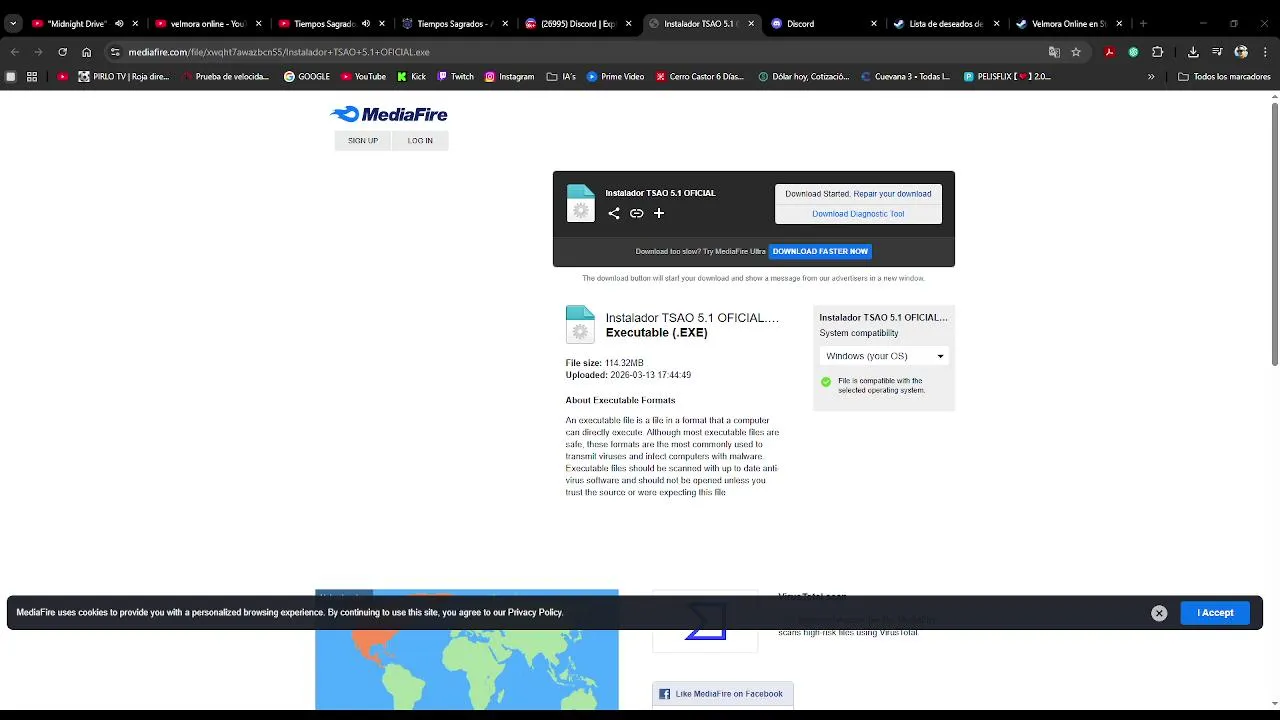Image resolution: width=1280 pixels, height=720 pixels.
Task: Add file to account with plus icon
Action: point(659,213)
